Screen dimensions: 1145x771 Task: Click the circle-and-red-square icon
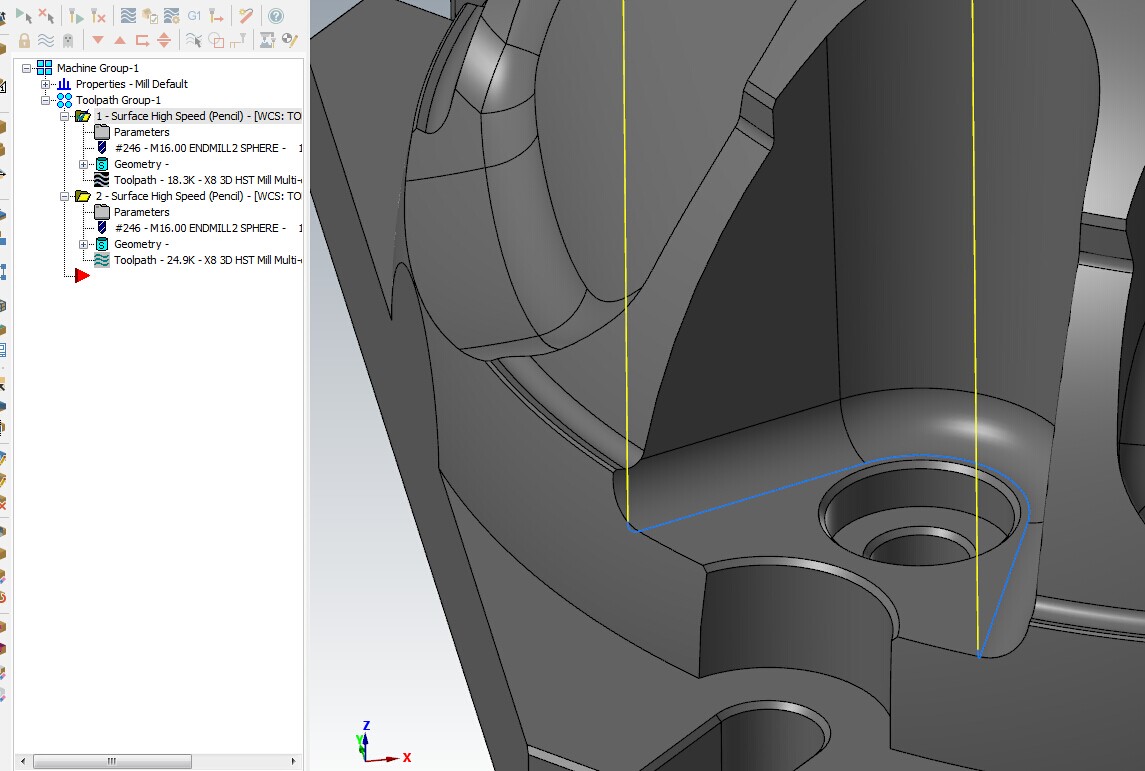click(216, 40)
